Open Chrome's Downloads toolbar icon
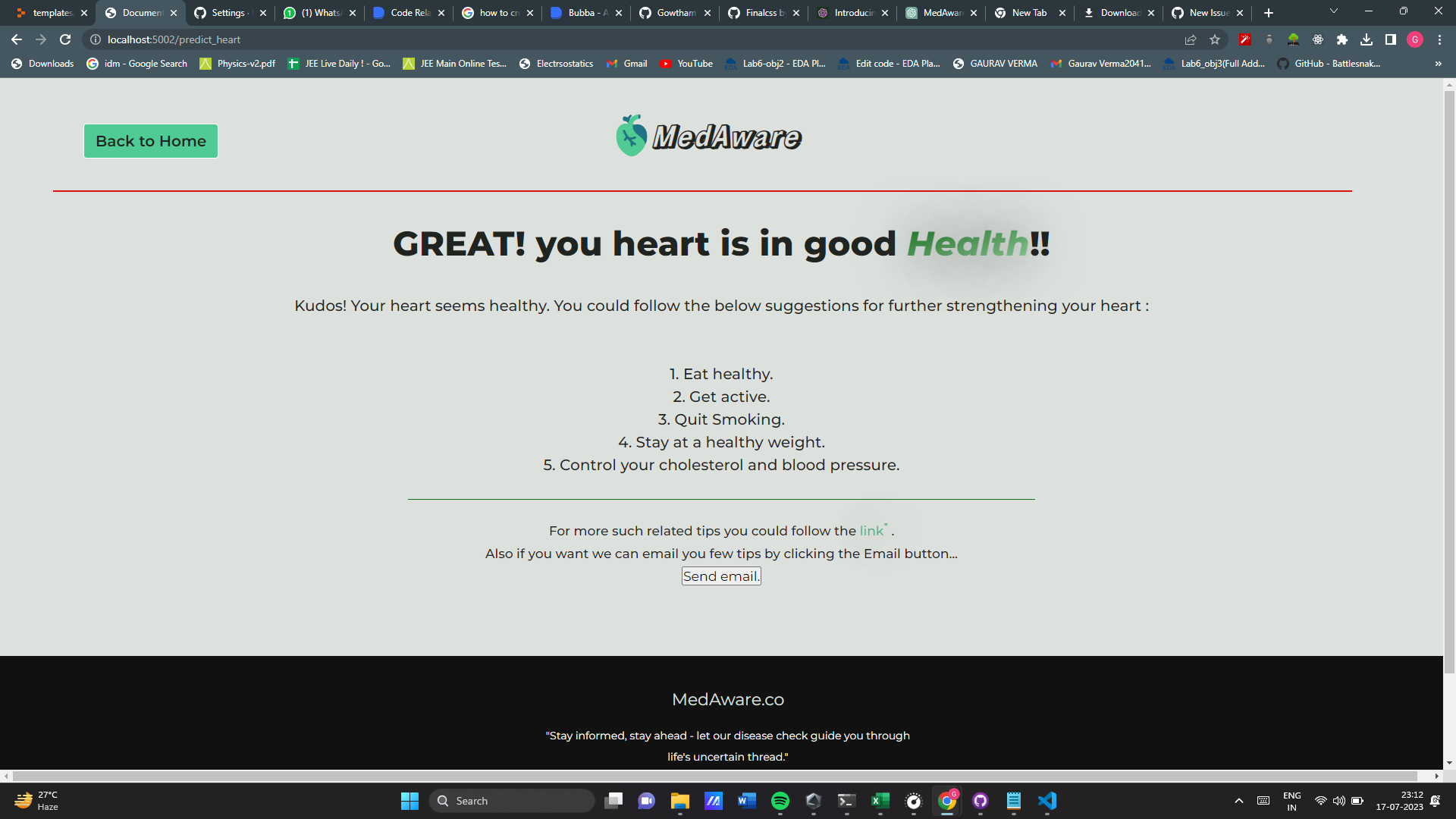1456x819 pixels. click(x=1367, y=39)
